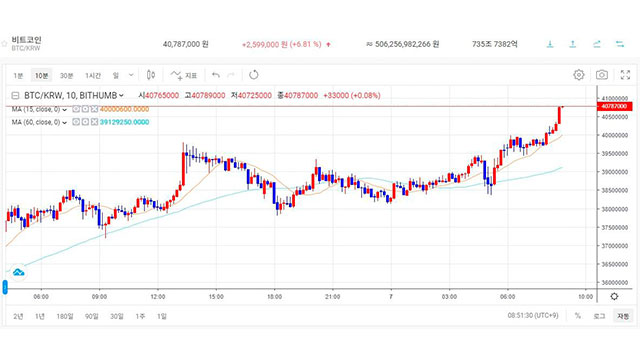
Task: Reset the chart with the refresh icon
Action: 253,75
